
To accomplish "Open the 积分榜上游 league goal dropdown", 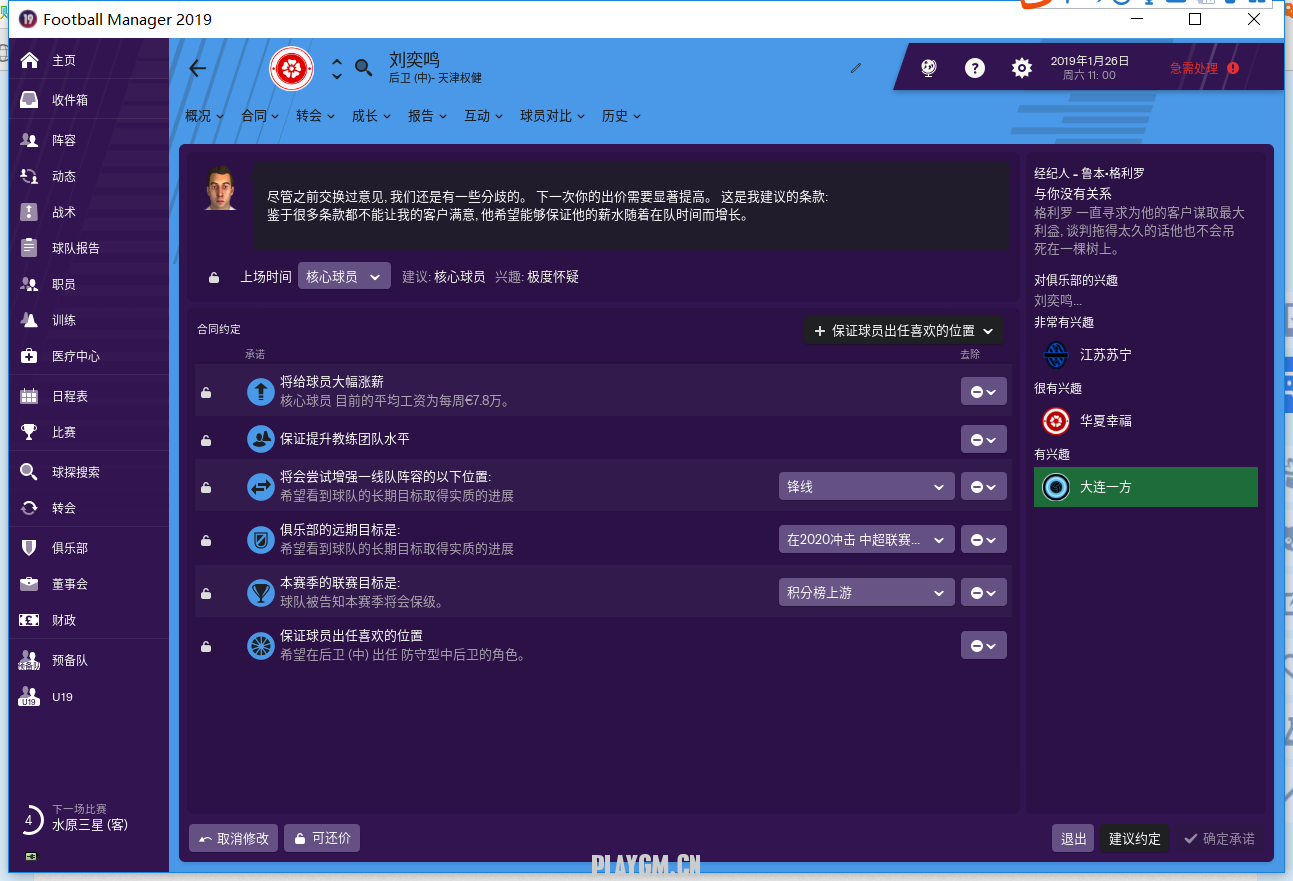I will coord(865,593).
